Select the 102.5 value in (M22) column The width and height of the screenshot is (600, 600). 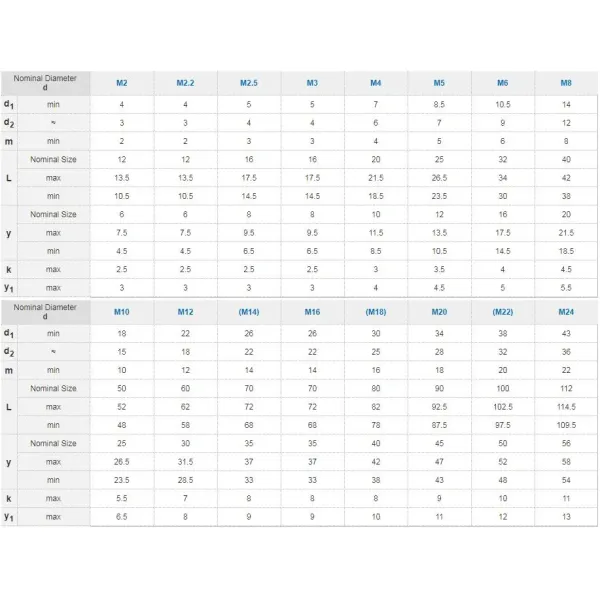coord(503,407)
